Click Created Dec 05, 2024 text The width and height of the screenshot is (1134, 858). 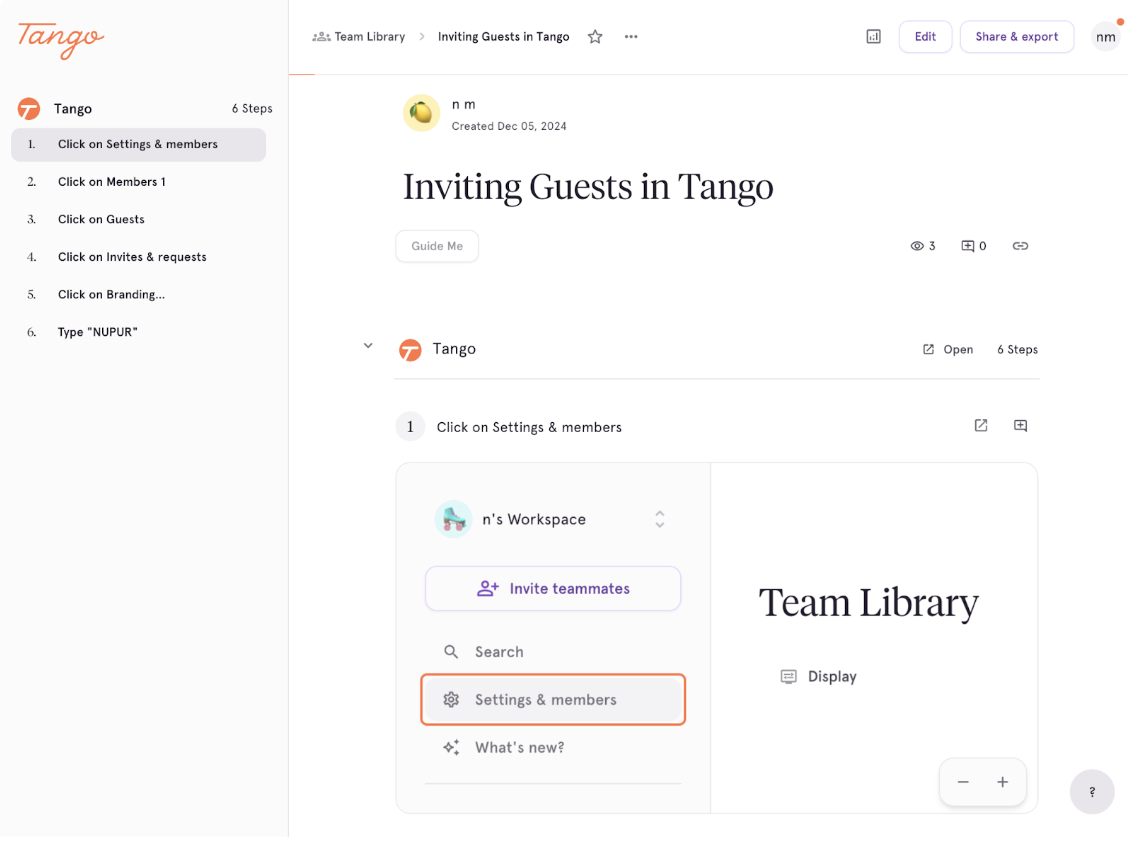coord(509,126)
